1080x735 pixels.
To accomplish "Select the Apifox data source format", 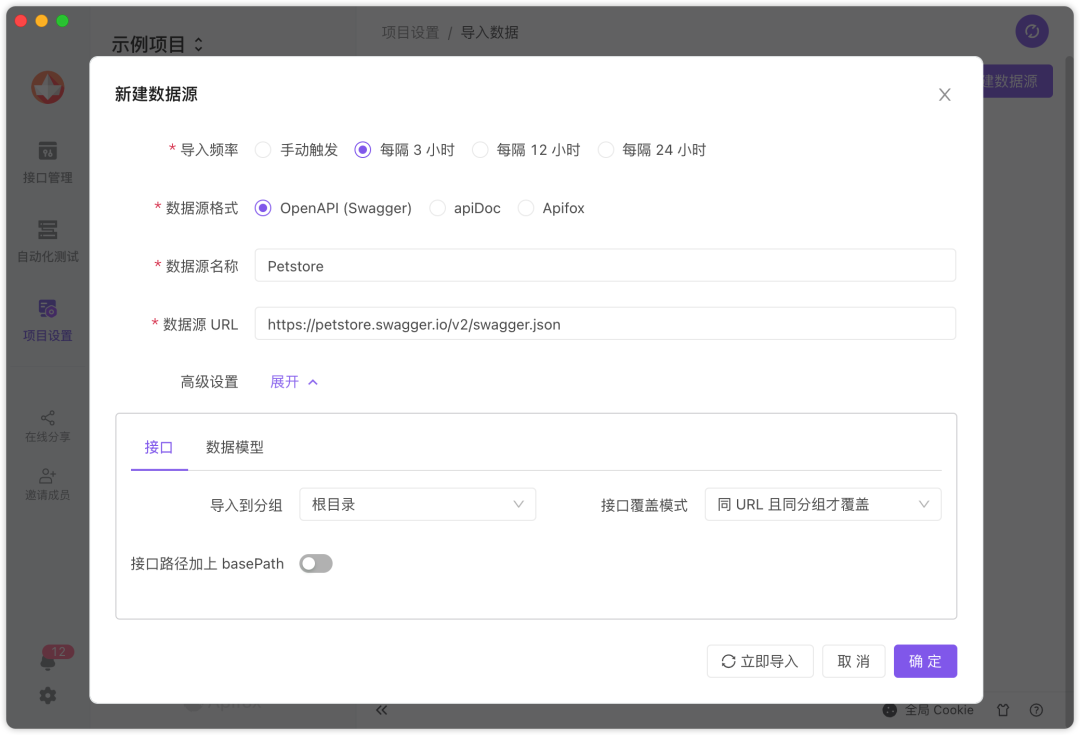I will [526, 208].
